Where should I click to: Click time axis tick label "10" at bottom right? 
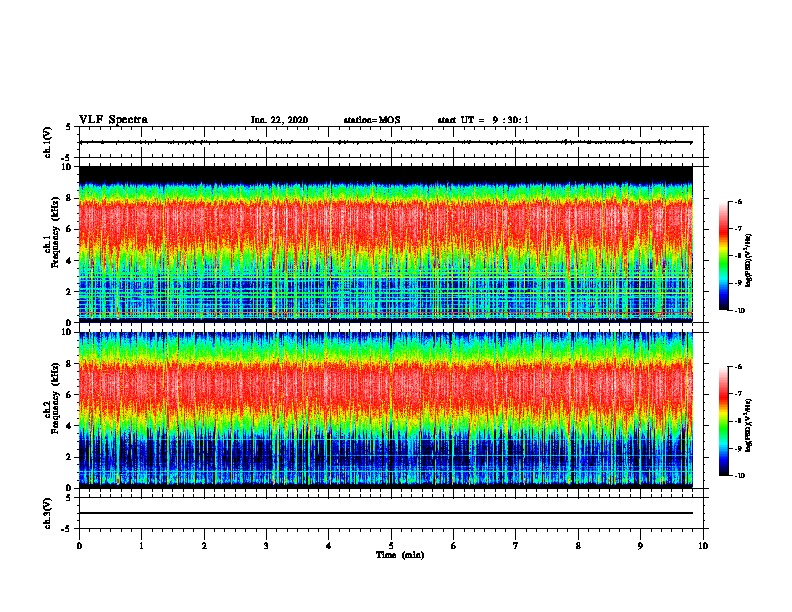(x=703, y=546)
